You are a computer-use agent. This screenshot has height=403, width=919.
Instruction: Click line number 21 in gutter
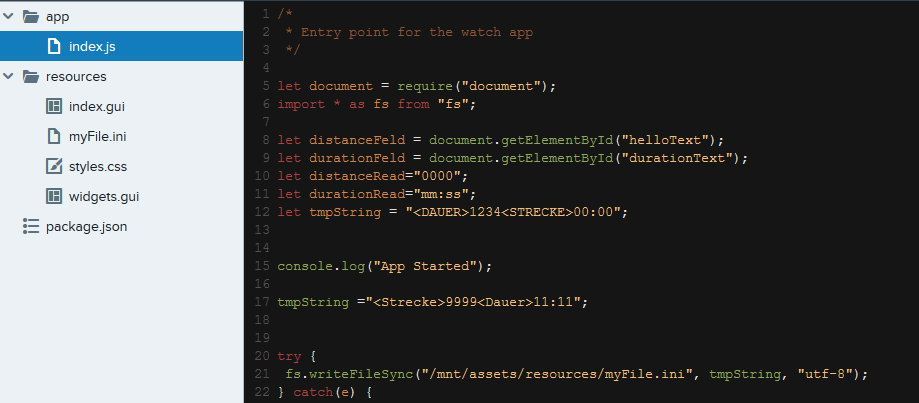262,374
